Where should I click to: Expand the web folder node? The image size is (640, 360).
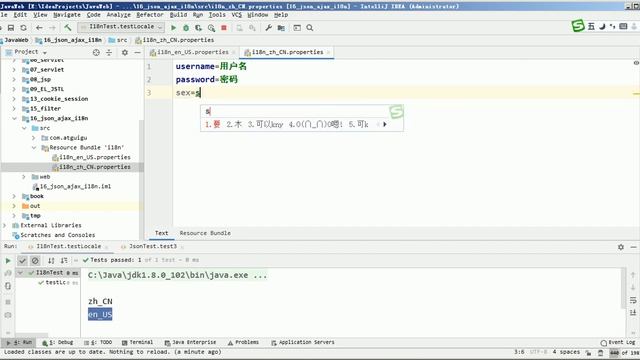24,177
